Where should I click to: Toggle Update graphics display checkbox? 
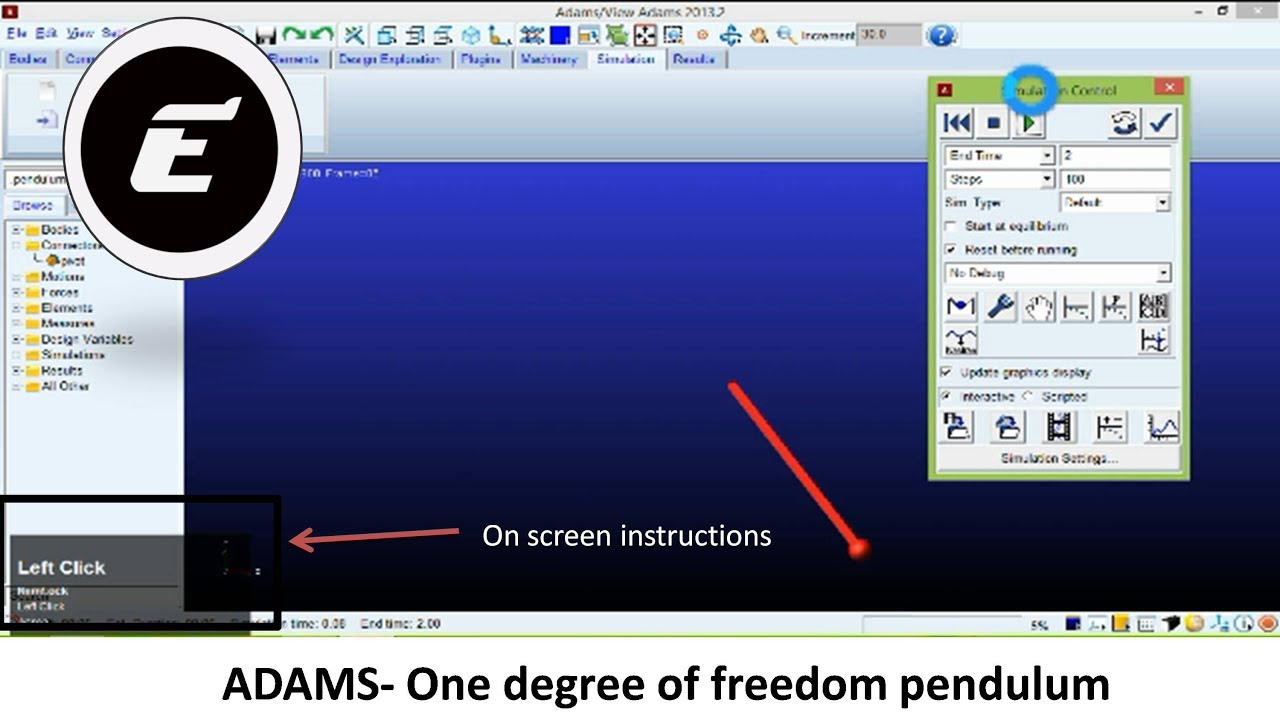point(947,372)
